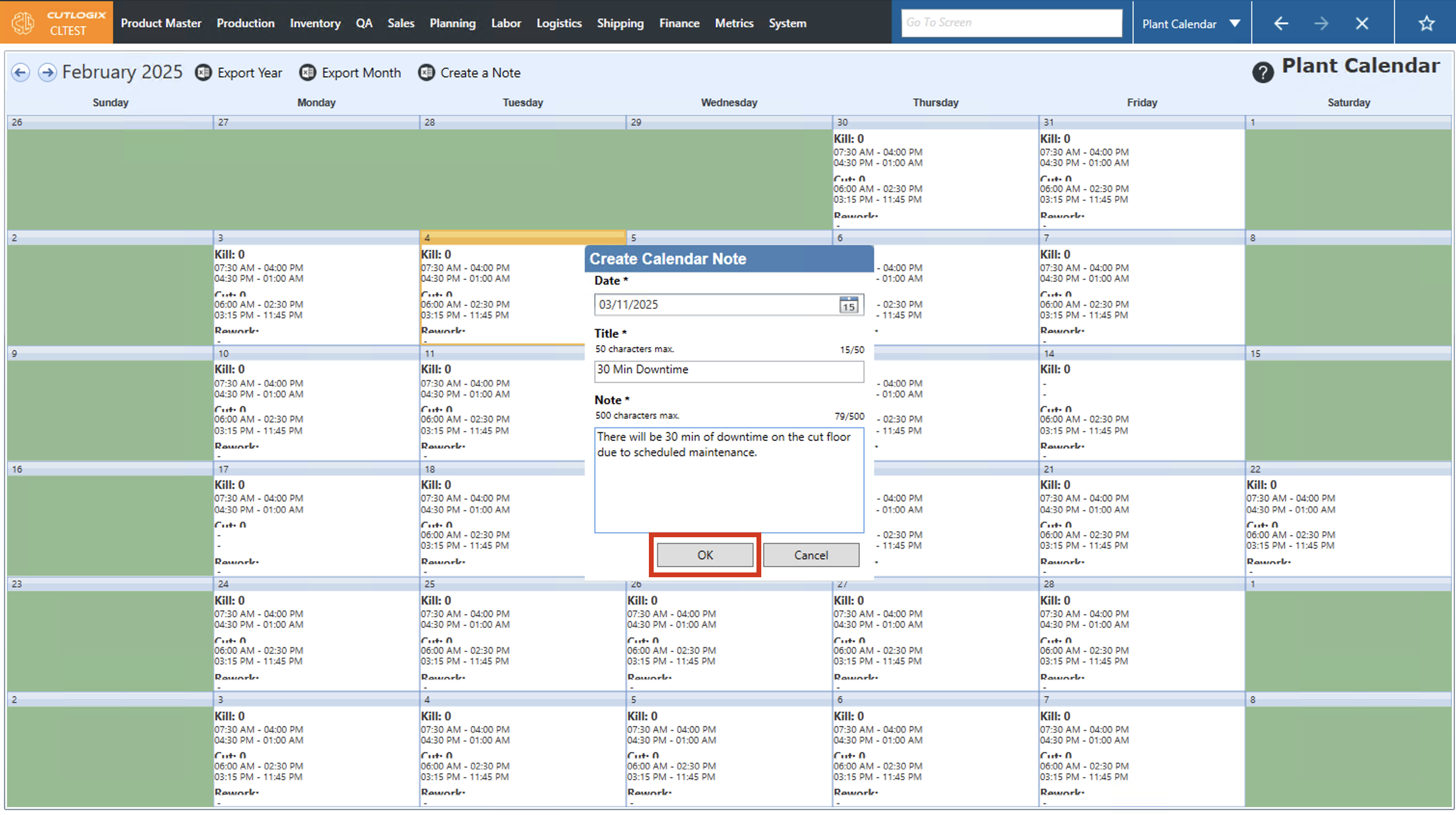This screenshot has width=1456, height=815.
Task: Open the Production menu
Action: 245,23
